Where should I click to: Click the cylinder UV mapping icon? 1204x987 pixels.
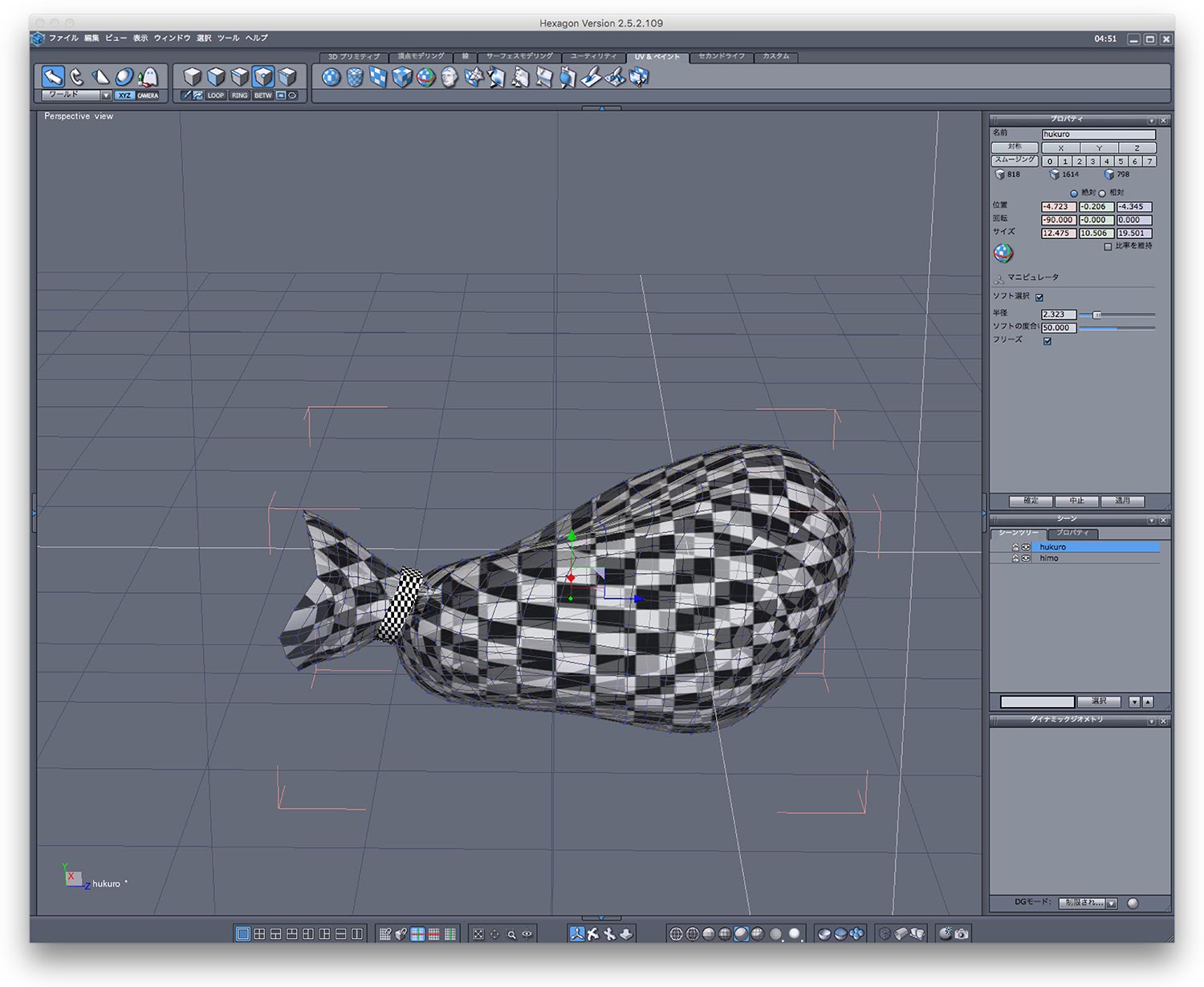355,77
